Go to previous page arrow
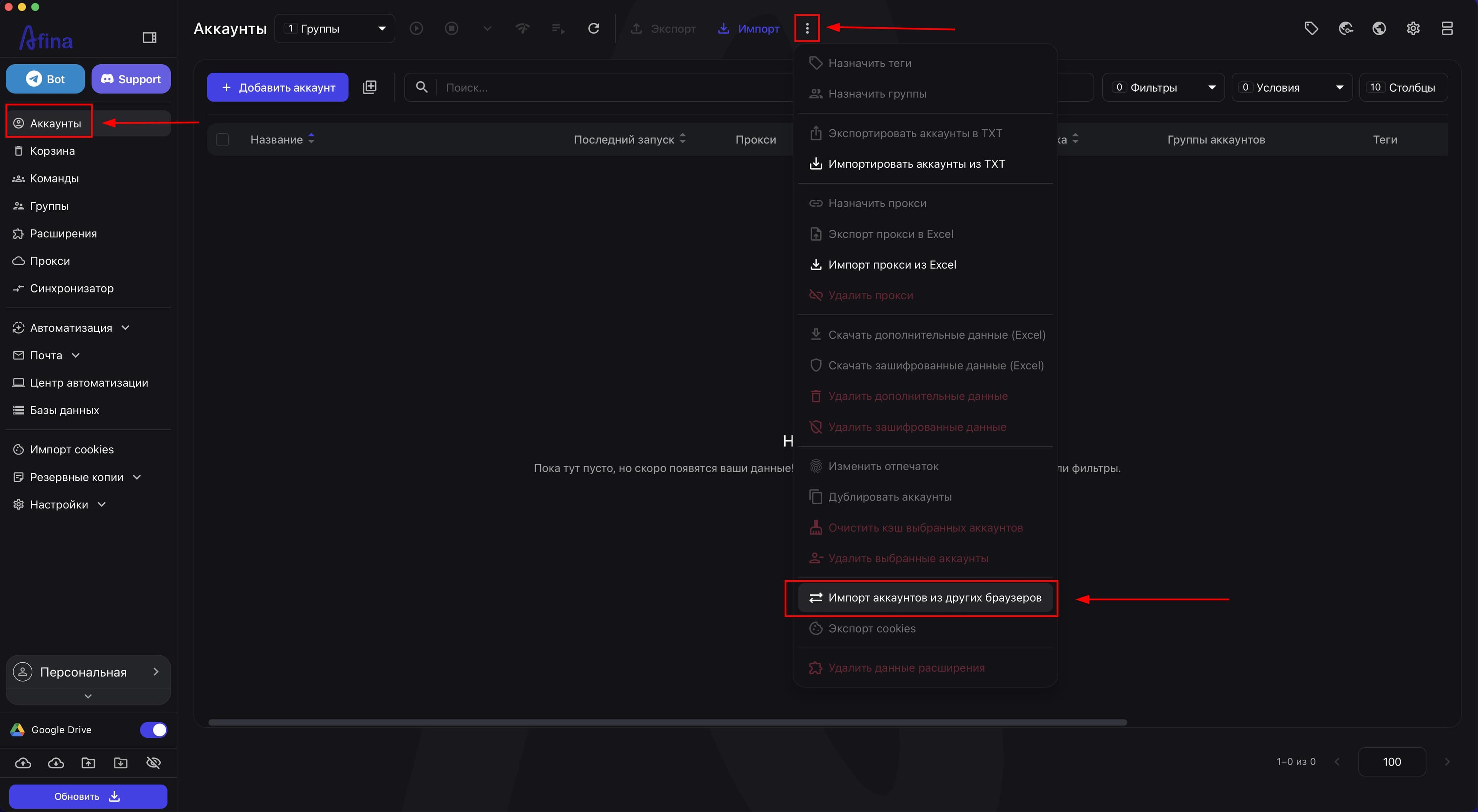Screen dimensions: 1478x812 [x=1337, y=762]
